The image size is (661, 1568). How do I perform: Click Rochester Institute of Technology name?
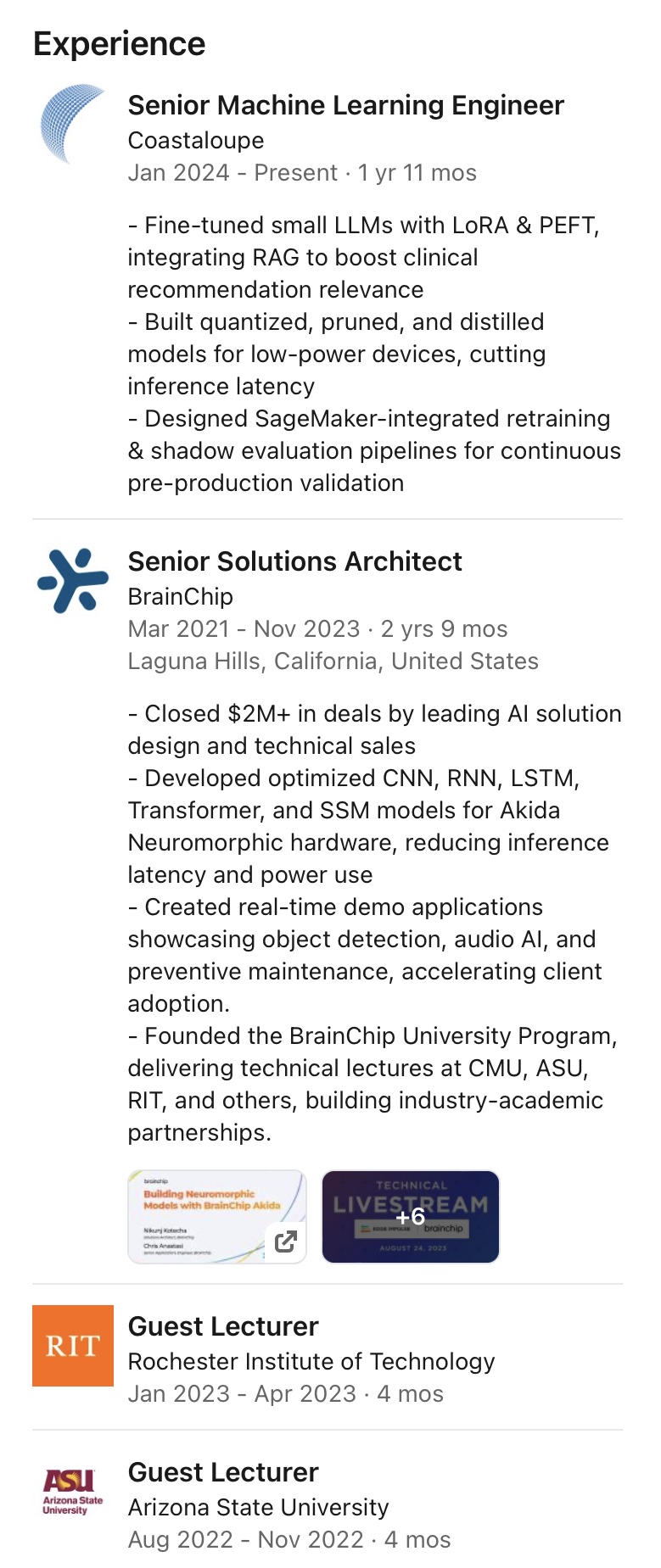(311, 1362)
